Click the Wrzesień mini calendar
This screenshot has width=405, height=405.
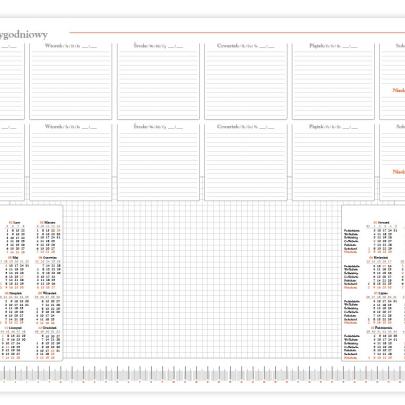pyautogui.click(x=49, y=308)
